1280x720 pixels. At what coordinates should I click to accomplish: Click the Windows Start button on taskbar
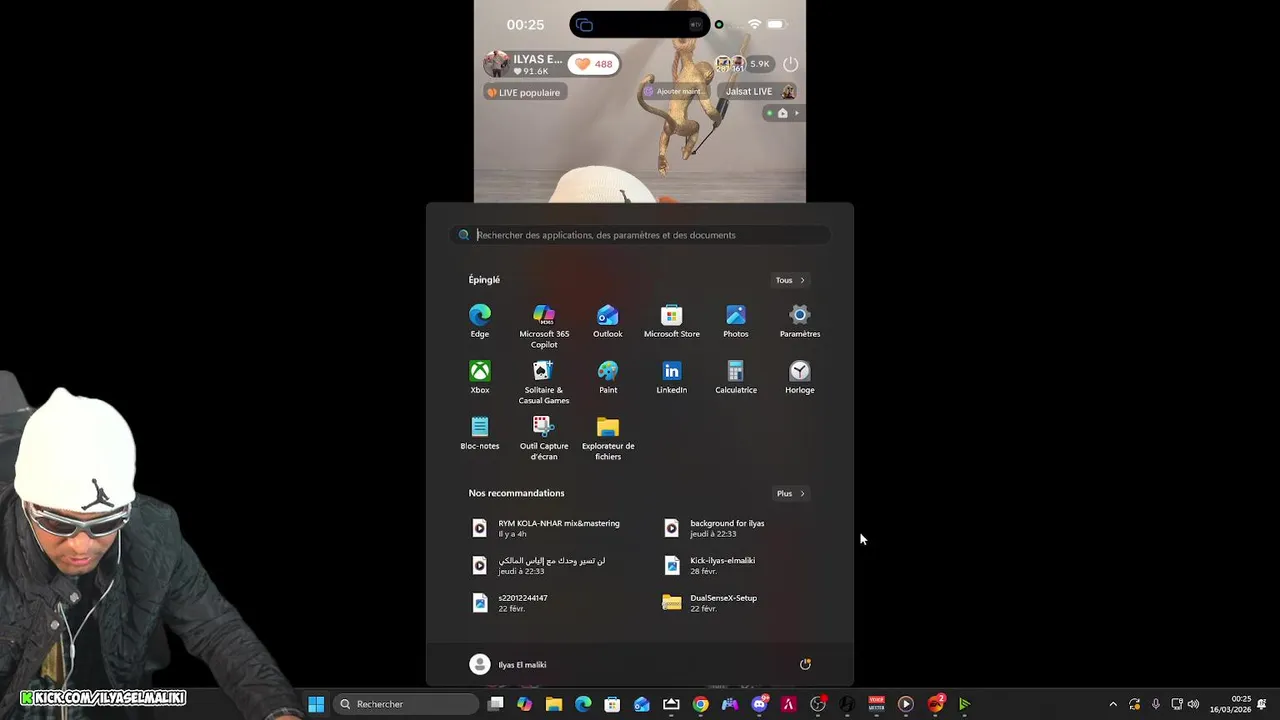pyautogui.click(x=316, y=704)
